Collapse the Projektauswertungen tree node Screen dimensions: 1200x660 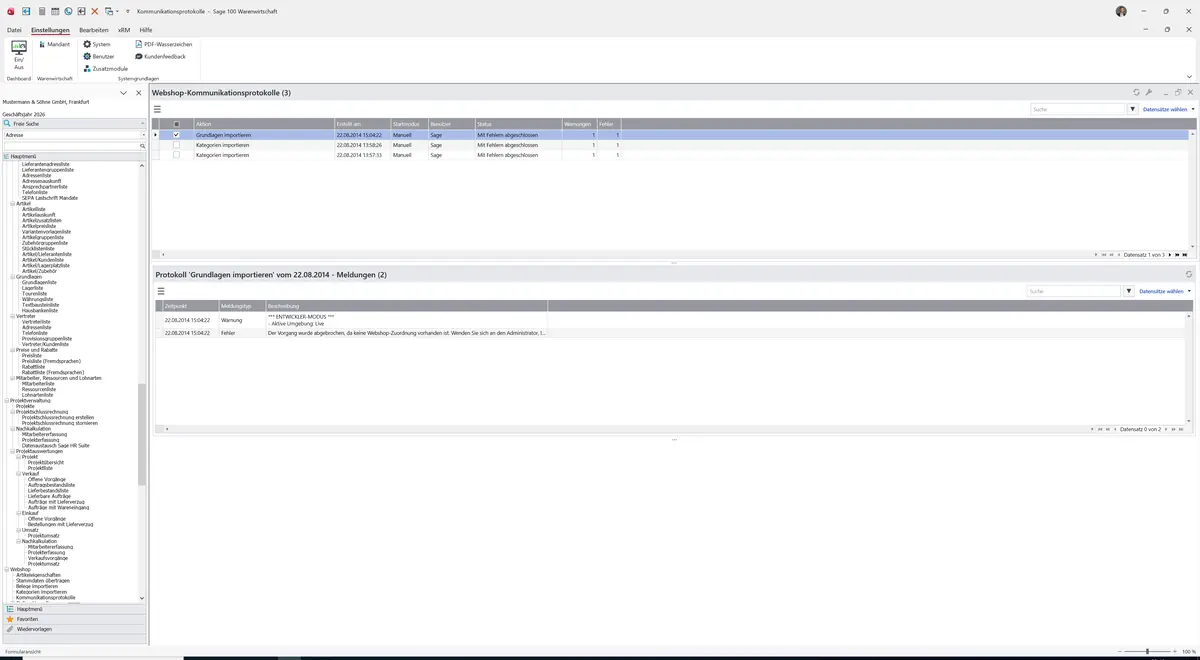[12, 451]
